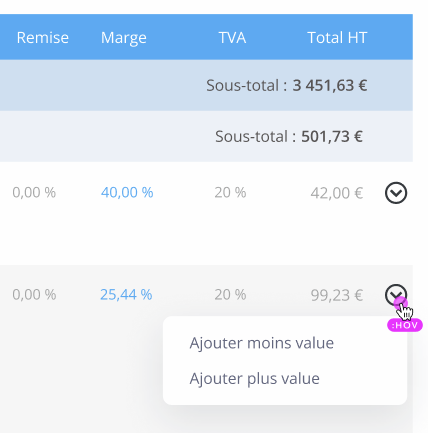Edit the 40,00 % margin value
The height and width of the screenshot is (433, 428).
(127, 192)
